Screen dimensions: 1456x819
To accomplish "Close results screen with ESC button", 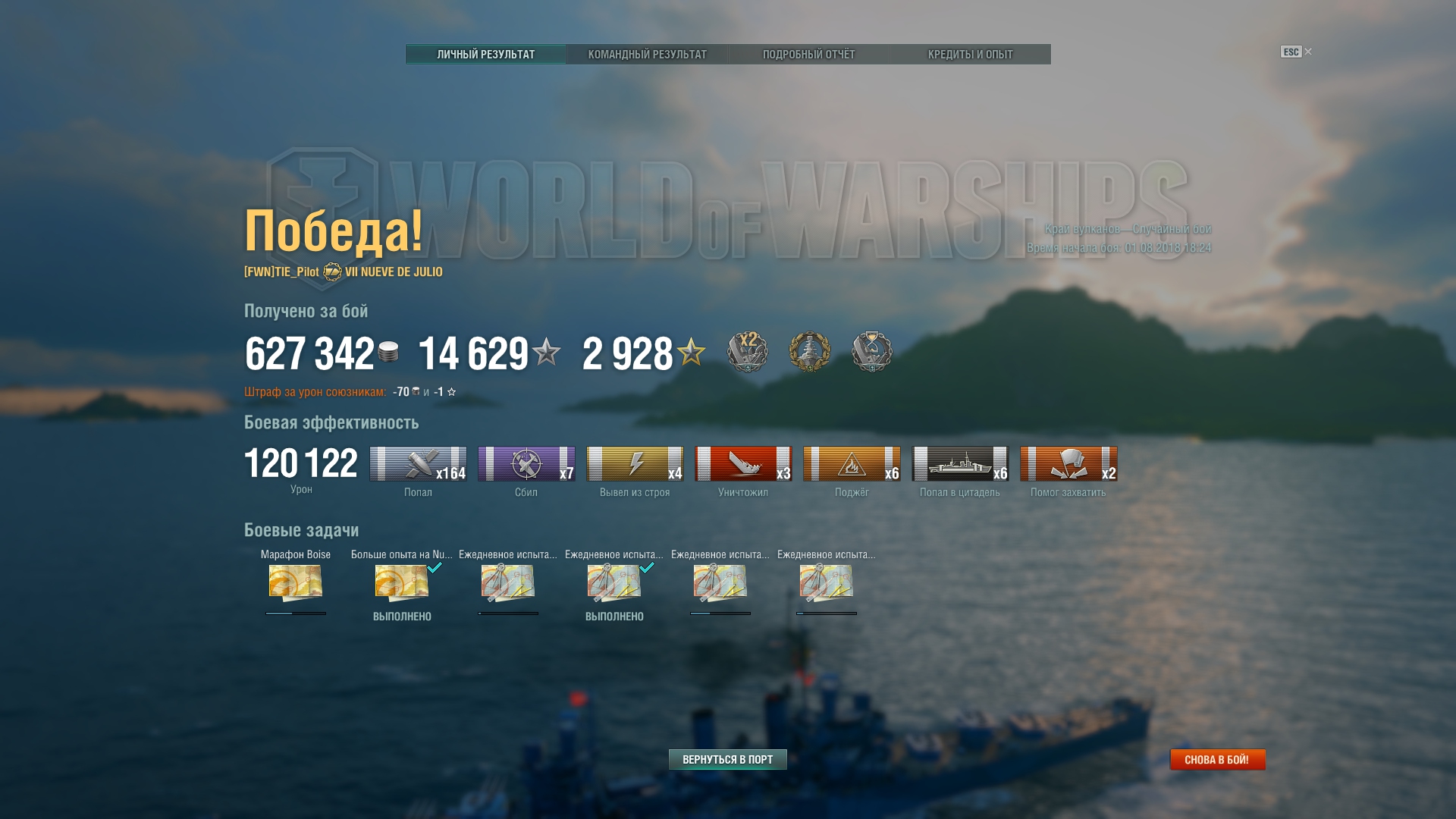I will click(x=1296, y=52).
